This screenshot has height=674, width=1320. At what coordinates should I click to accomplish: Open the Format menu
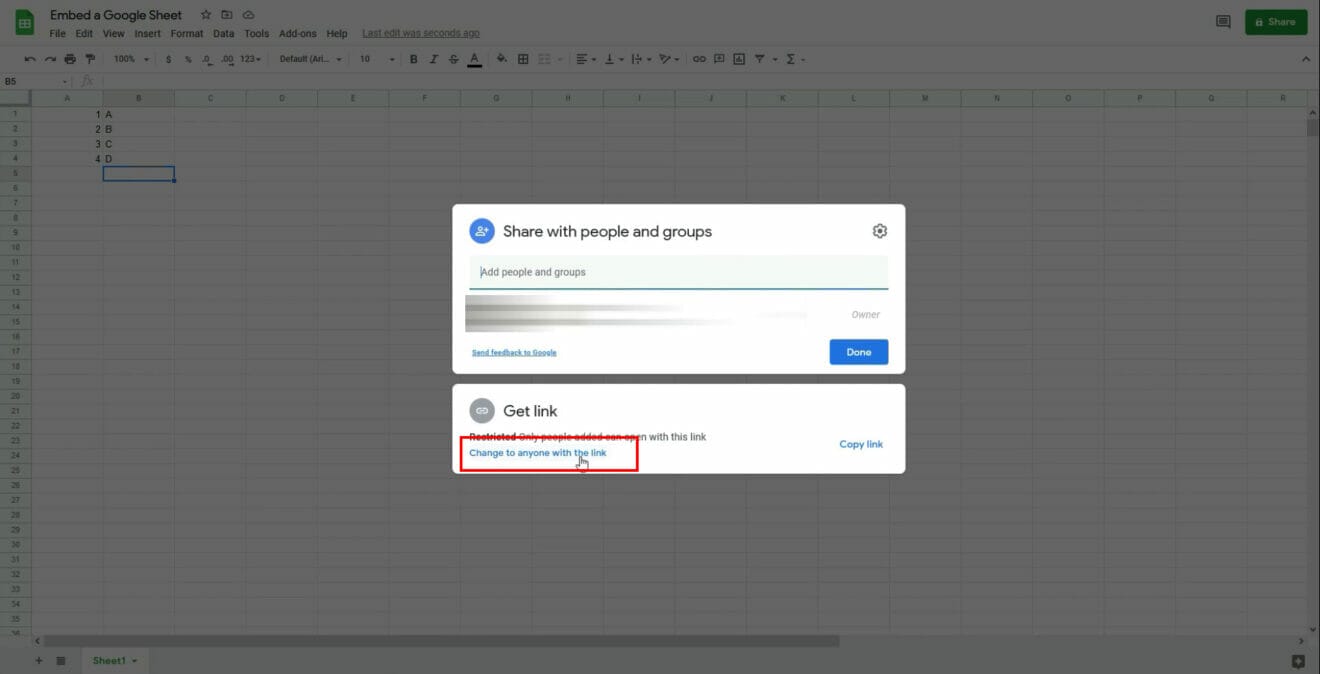[187, 33]
